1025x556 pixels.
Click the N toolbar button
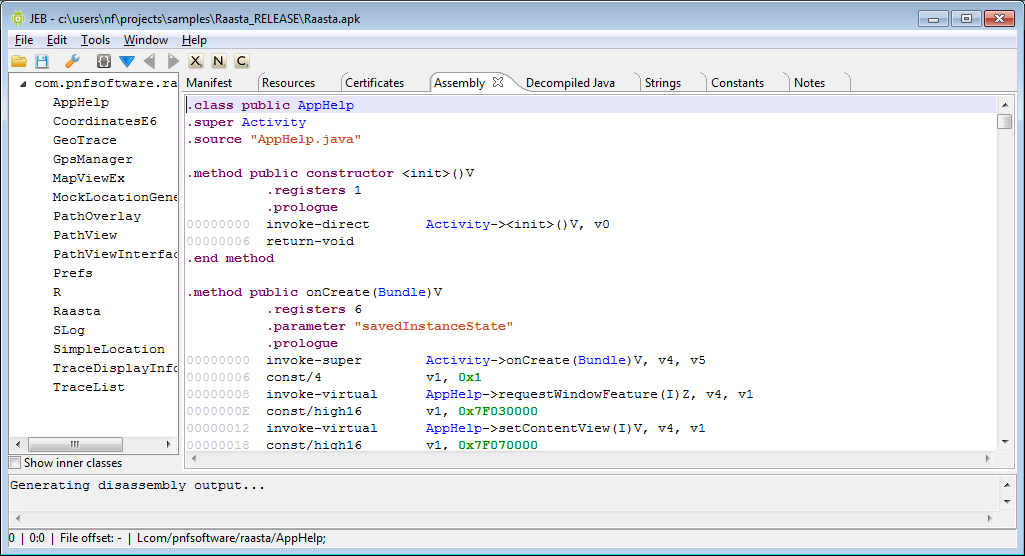coord(218,61)
